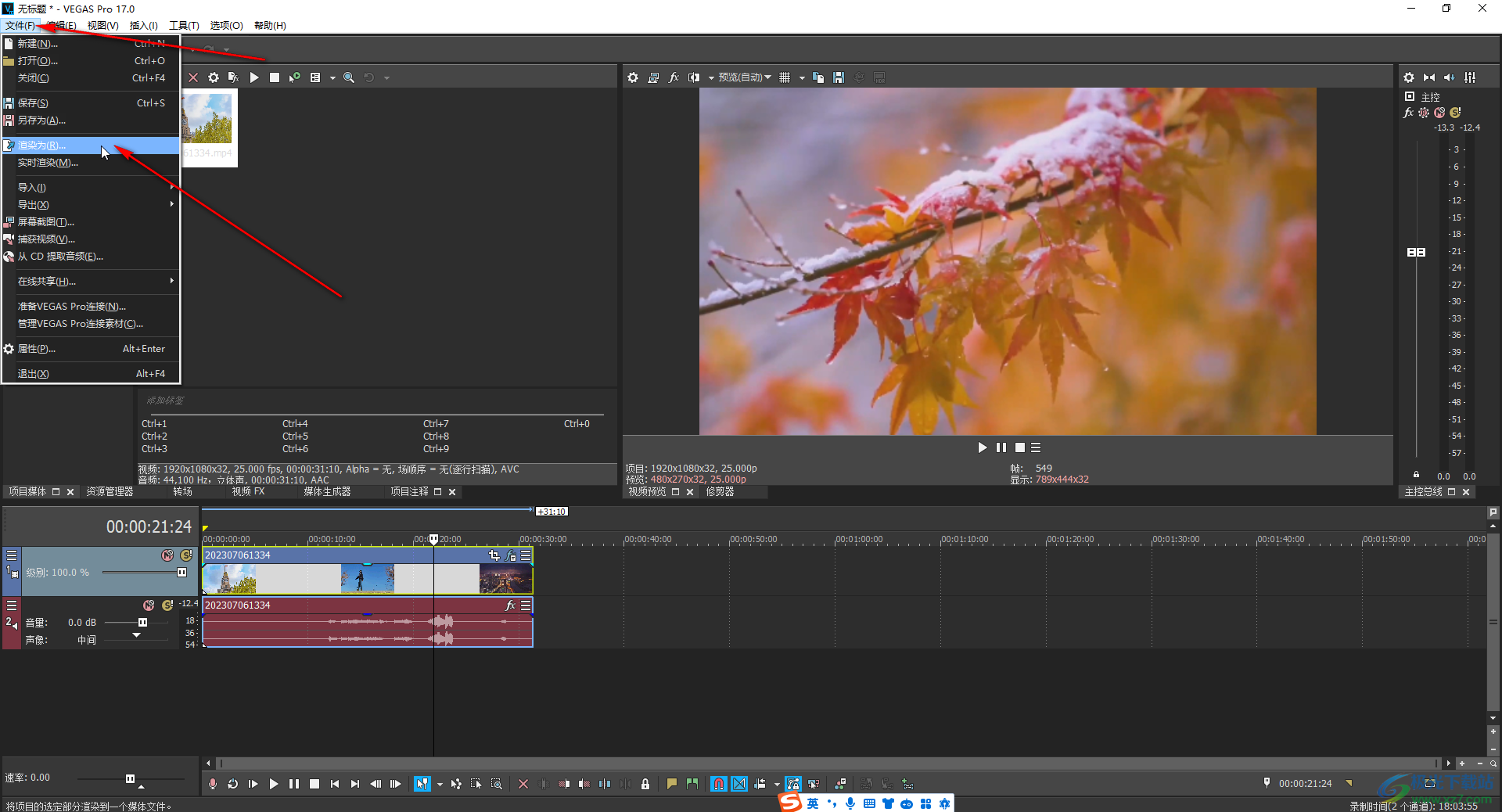Select the selection edit tool
Image resolution: width=1502 pixels, height=812 pixels.
click(x=476, y=784)
